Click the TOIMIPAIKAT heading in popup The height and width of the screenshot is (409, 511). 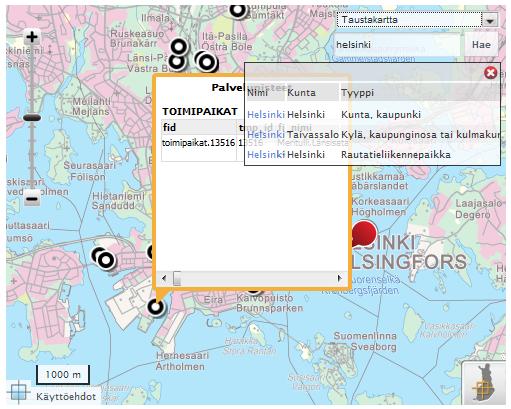click(x=200, y=111)
